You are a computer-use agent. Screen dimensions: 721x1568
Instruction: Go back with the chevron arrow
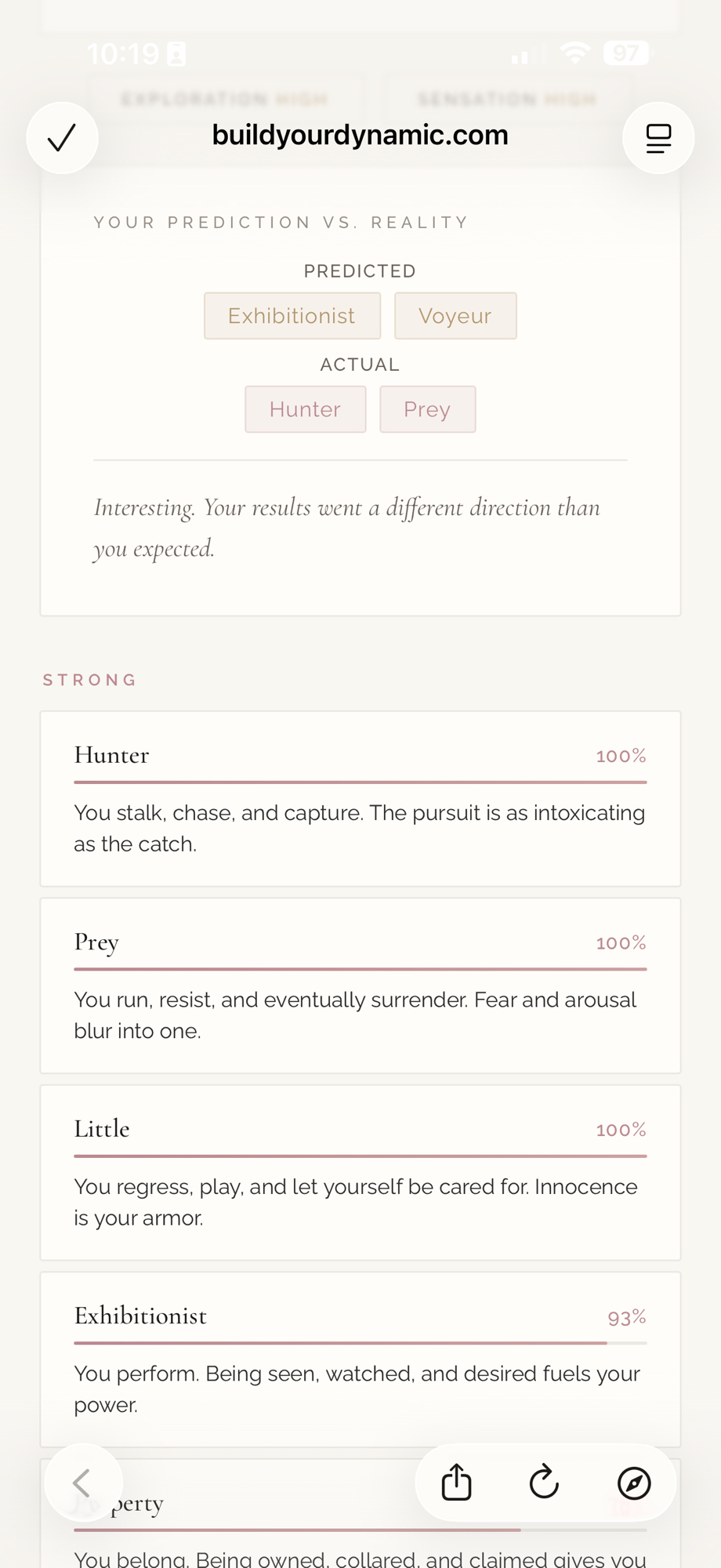82,1483
